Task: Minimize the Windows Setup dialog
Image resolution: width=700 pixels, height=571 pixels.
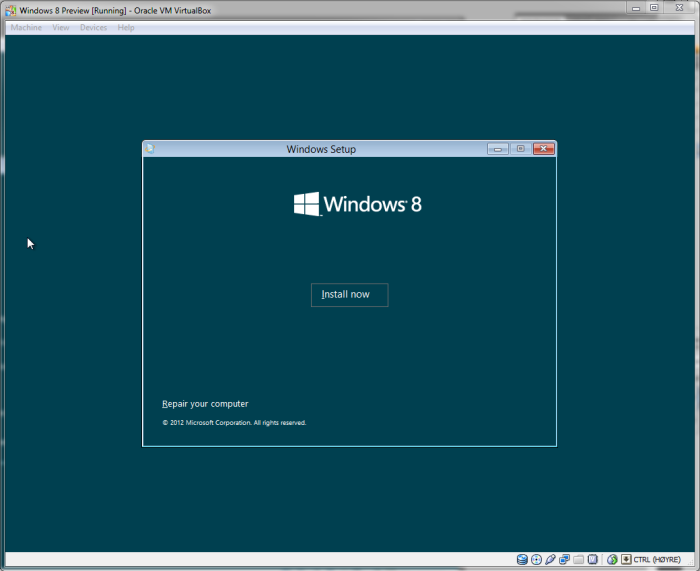Action: pos(498,149)
